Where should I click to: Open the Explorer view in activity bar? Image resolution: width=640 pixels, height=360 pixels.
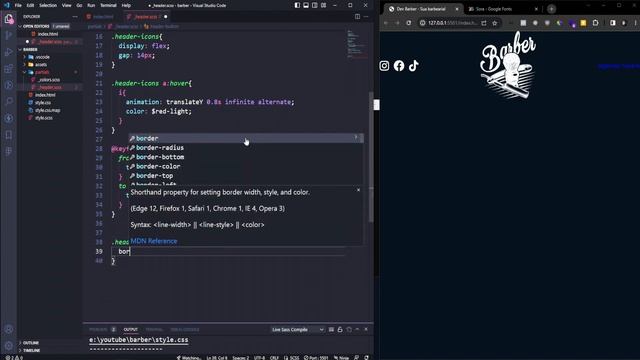point(9,19)
